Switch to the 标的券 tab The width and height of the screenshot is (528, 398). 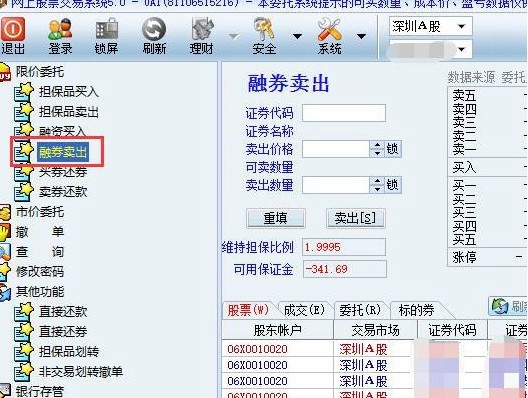click(x=416, y=310)
